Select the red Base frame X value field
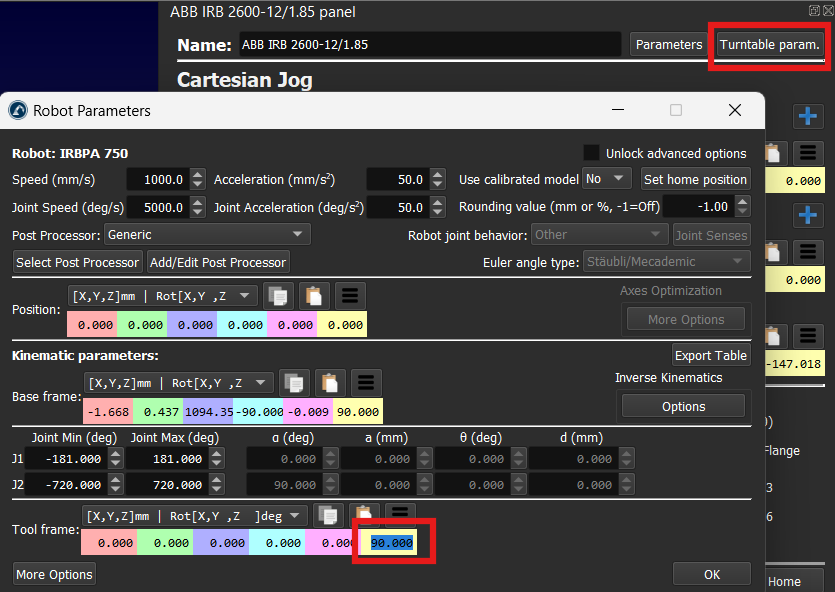 pyautogui.click(x=107, y=411)
